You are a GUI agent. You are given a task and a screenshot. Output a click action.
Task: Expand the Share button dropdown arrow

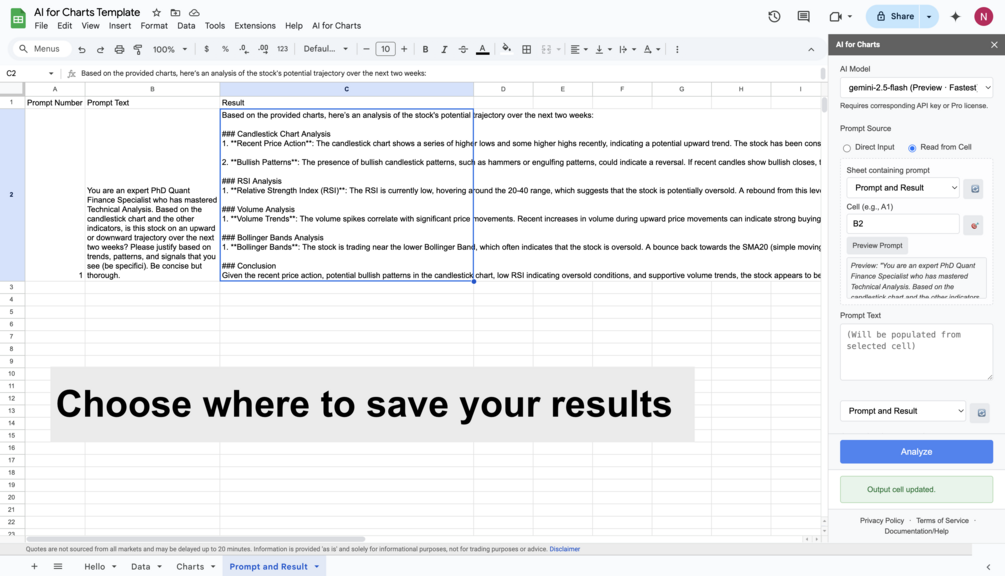click(x=929, y=17)
